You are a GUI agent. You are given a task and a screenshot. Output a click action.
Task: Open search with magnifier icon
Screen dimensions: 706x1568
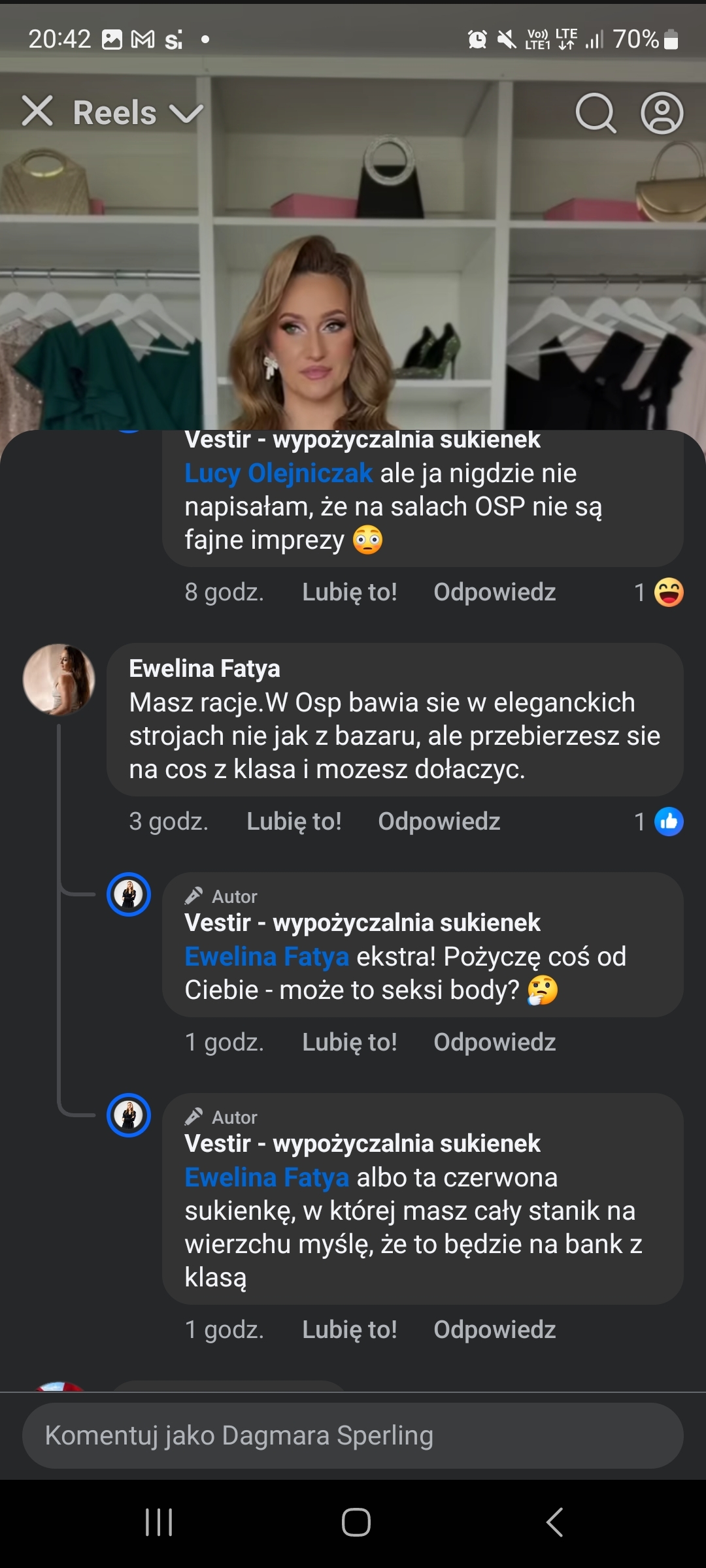point(596,113)
